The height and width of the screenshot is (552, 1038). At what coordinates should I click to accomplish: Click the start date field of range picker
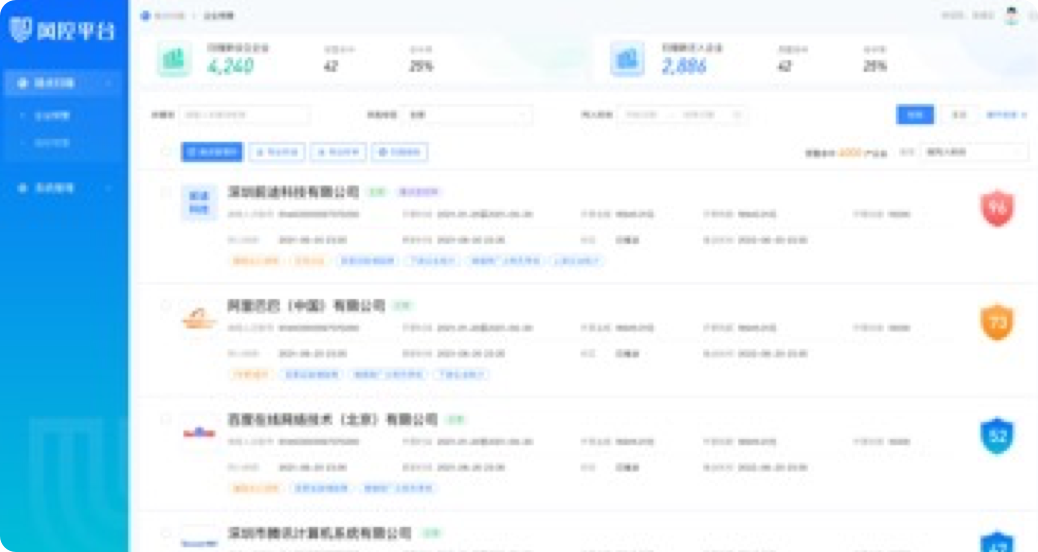click(x=641, y=115)
